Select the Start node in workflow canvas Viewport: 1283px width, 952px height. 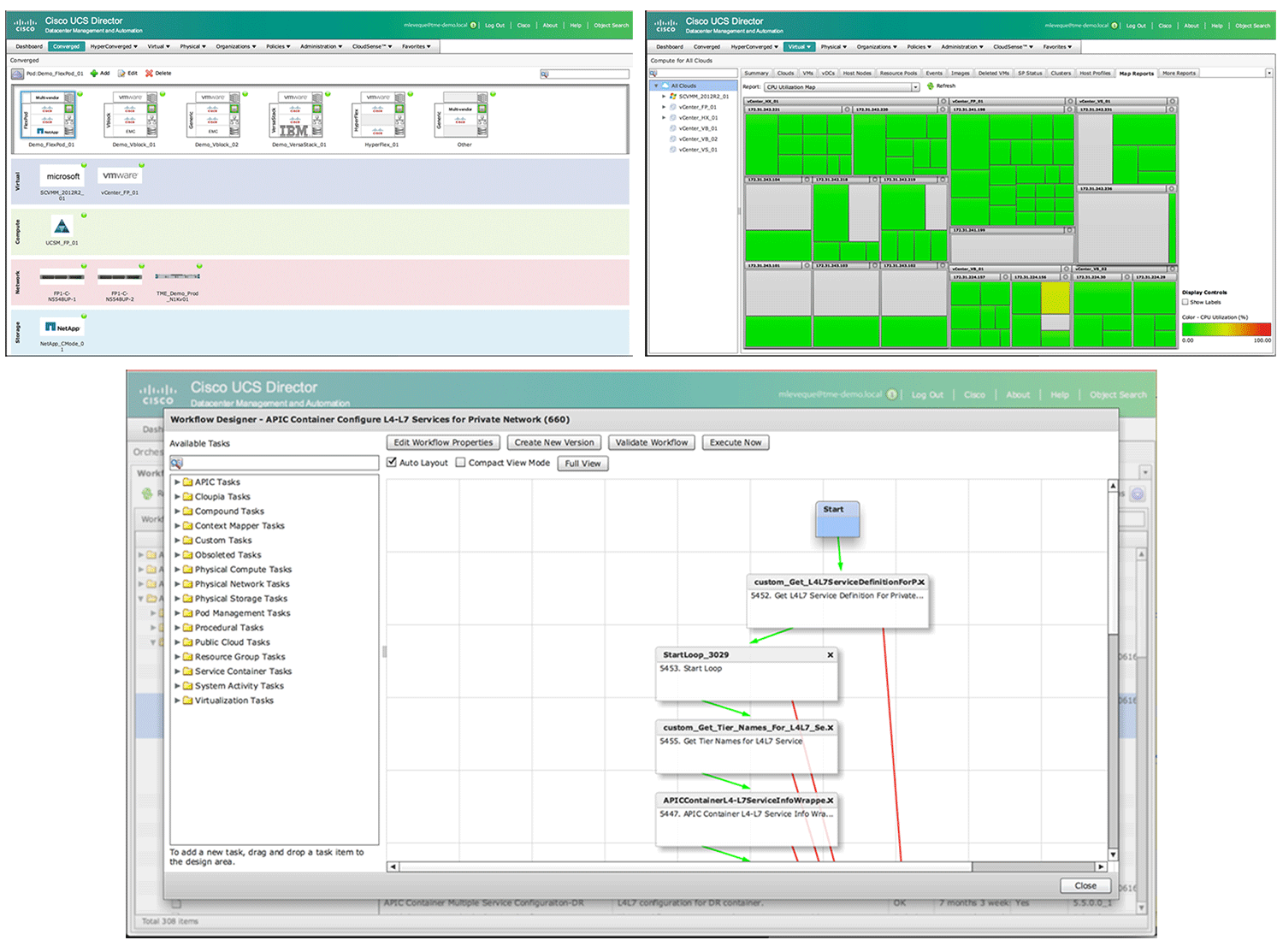(x=837, y=519)
